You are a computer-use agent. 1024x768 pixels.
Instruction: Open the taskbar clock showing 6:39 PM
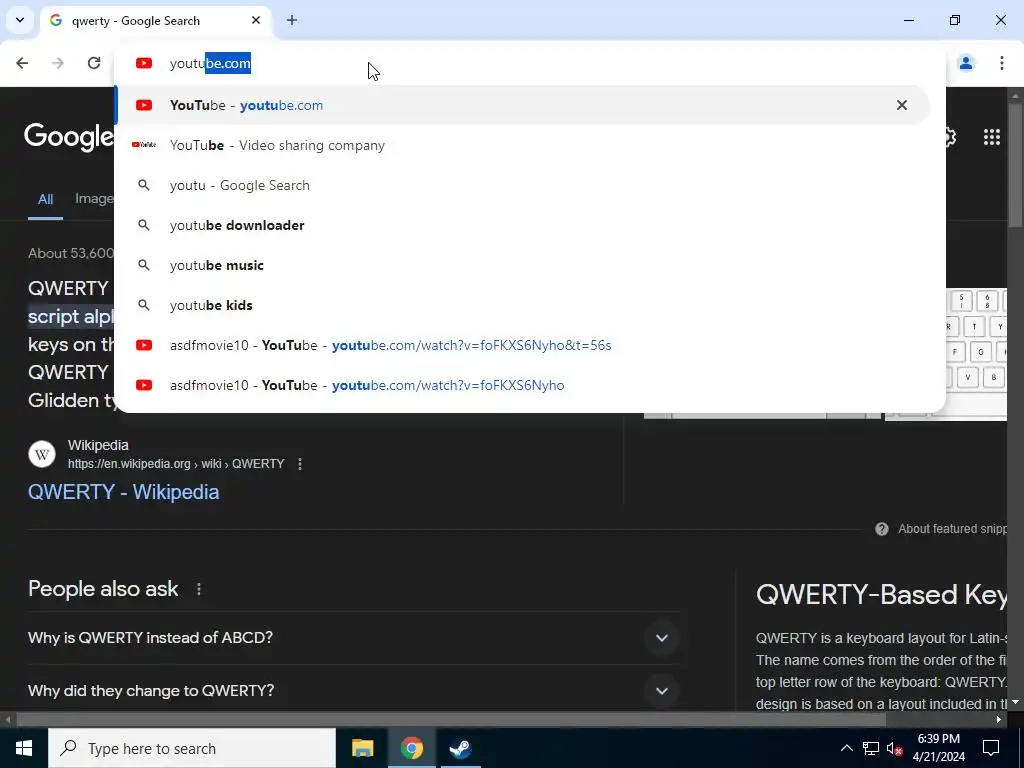[938, 748]
